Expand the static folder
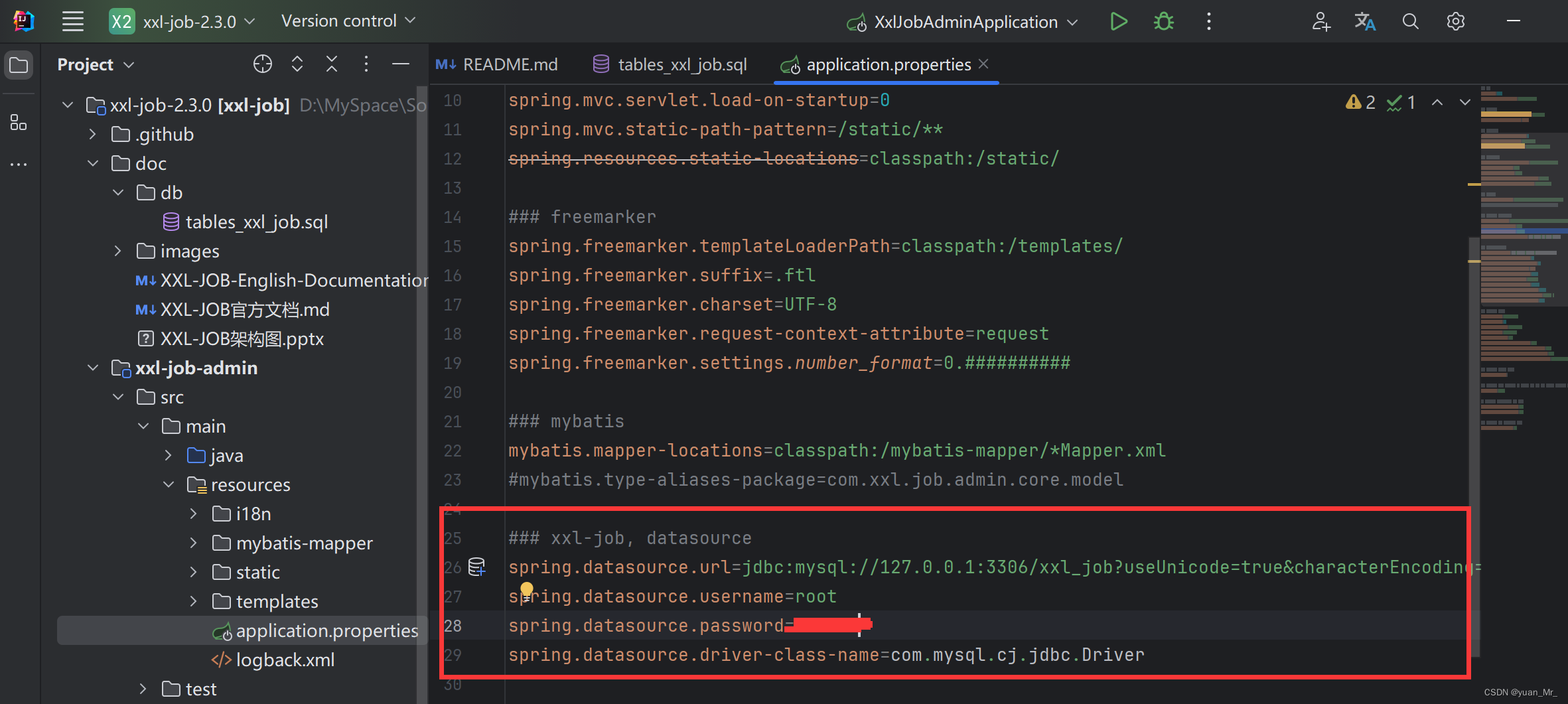The image size is (1568, 704). pos(193,572)
